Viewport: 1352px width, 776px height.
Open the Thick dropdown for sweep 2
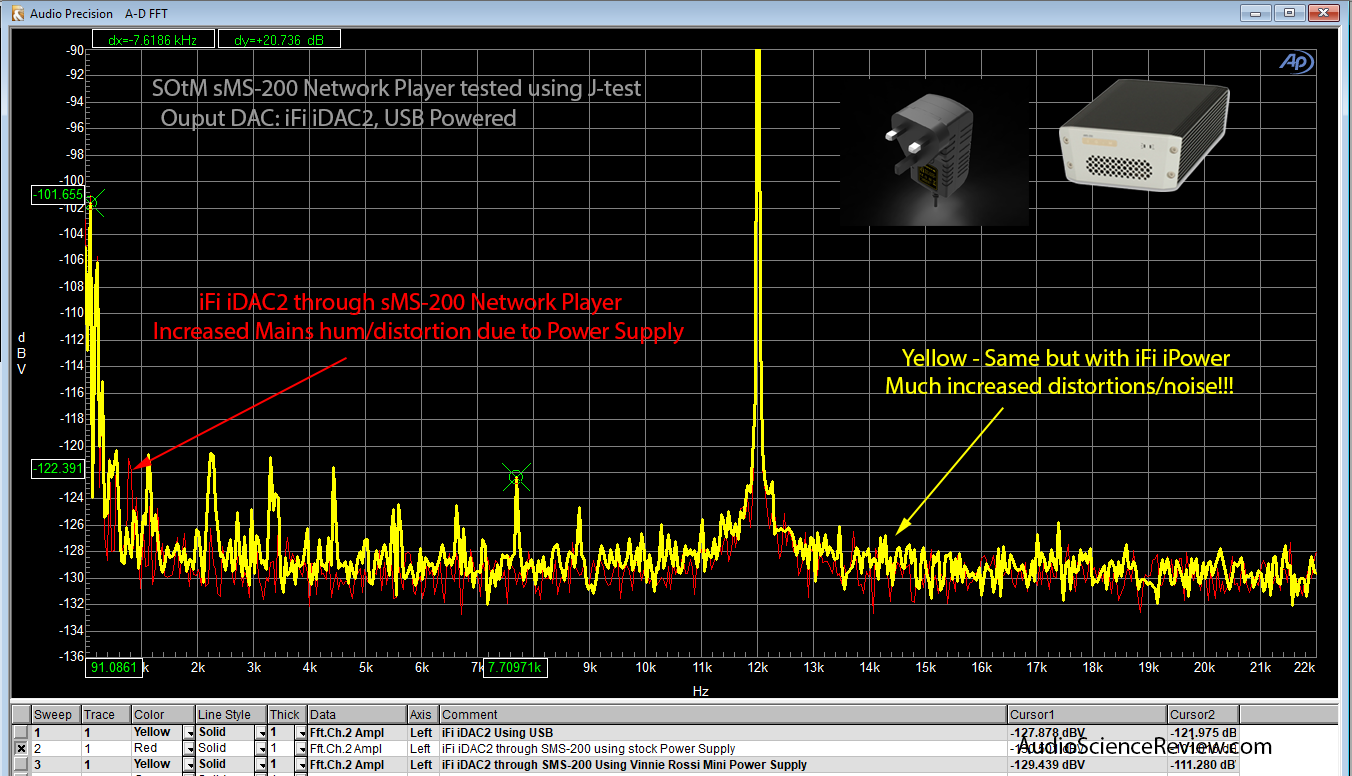coord(301,748)
